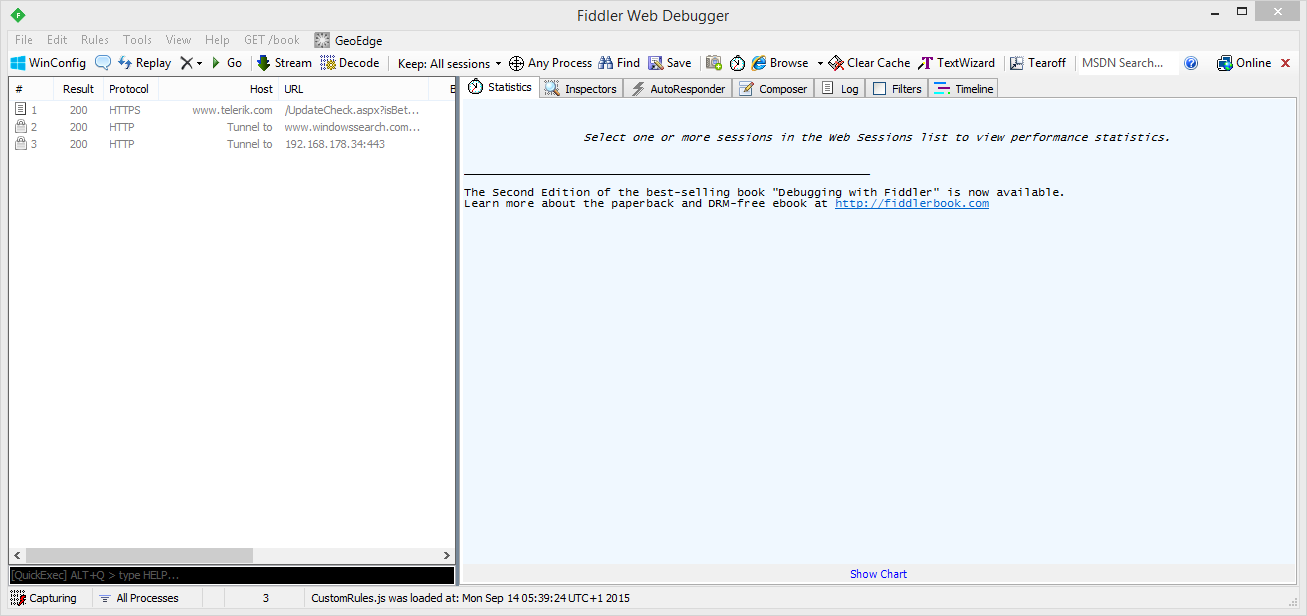This screenshot has height=616, width=1307.
Task: Click the scrollbar left arrow in sessions list
Action: click(x=17, y=556)
